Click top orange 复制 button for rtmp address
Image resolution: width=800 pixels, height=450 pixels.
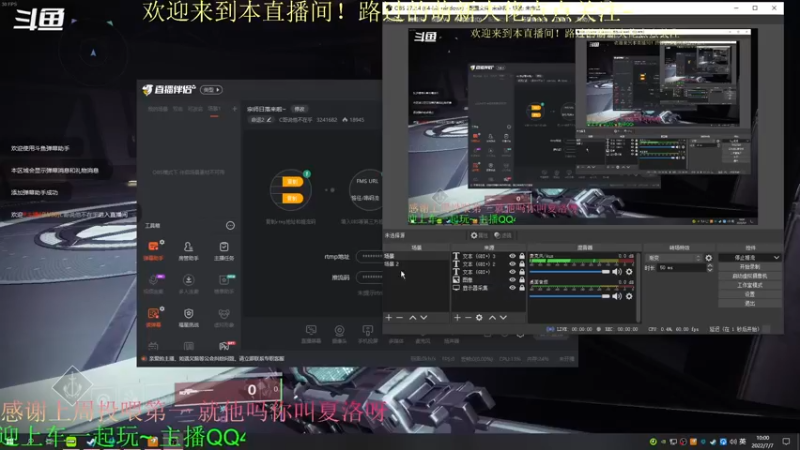(x=293, y=182)
